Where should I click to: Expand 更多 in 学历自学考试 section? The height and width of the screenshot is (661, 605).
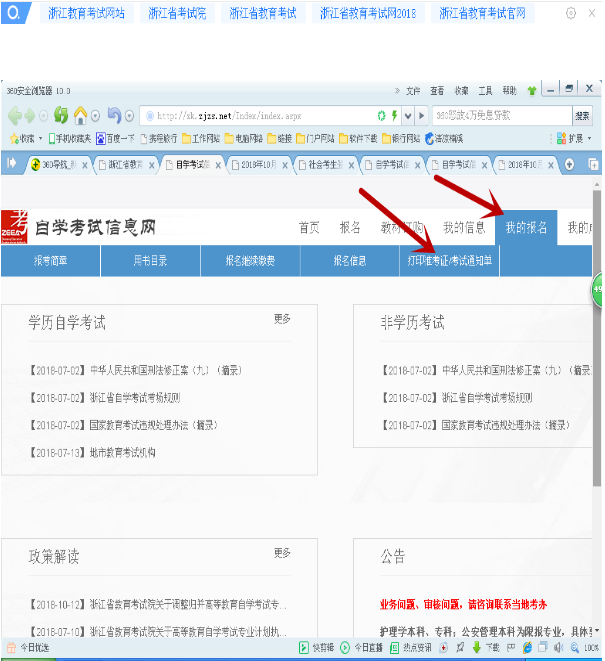pos(282,319)
